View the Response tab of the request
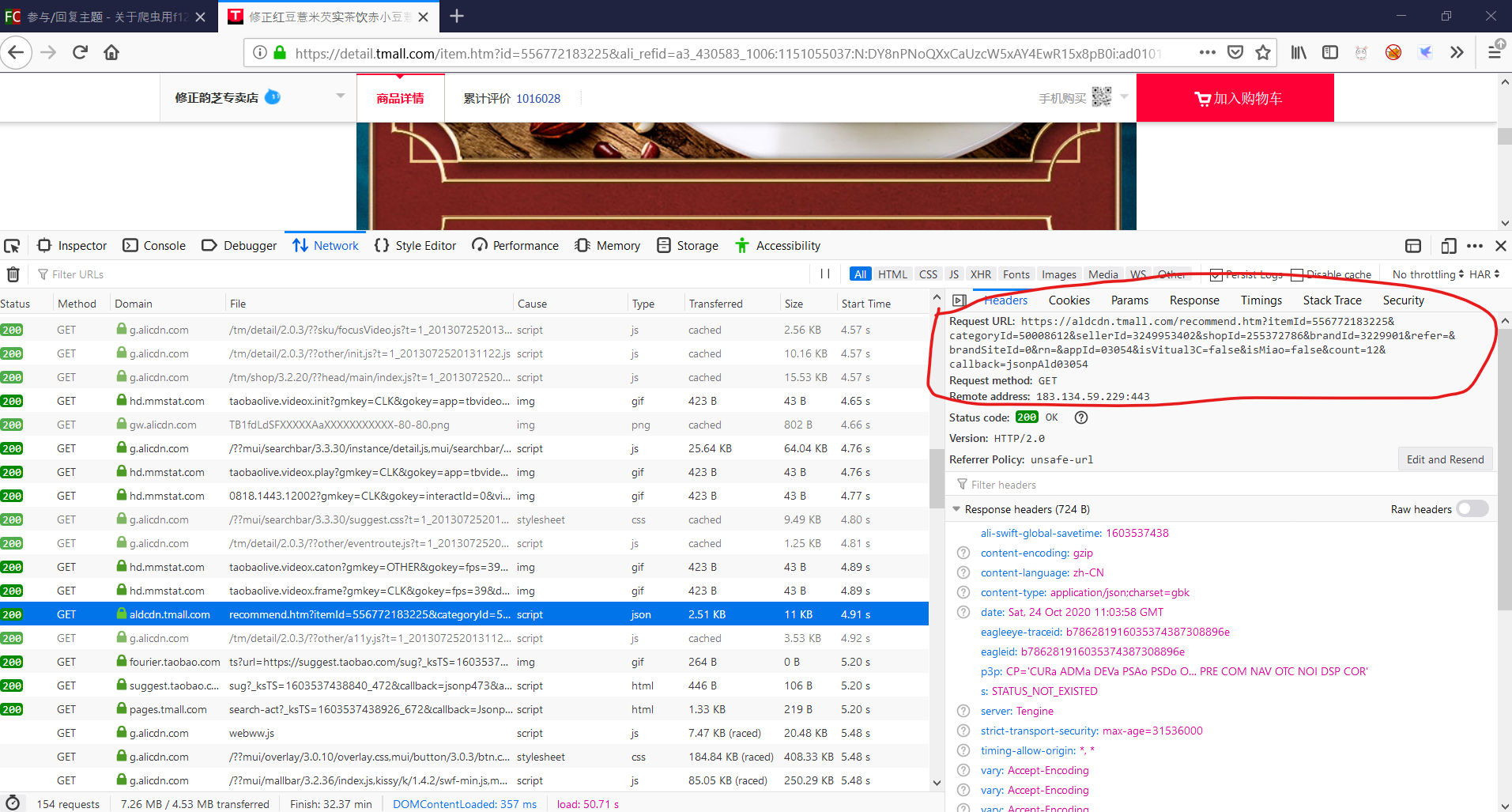Viewport: 1512px width, 812px height. click(1194, 300)
